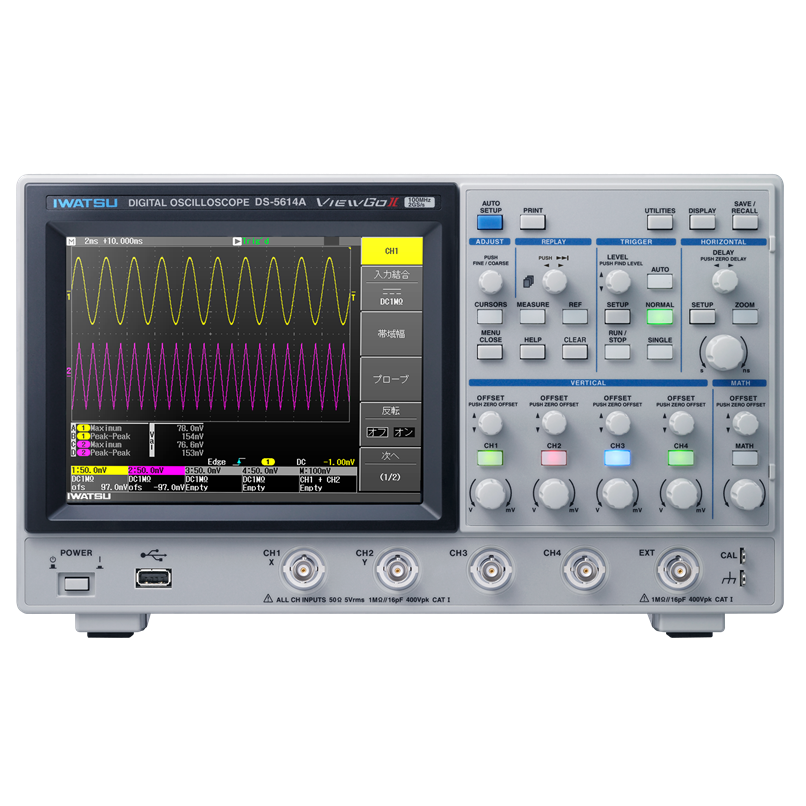Click the CH3 BNC input connector
The height and width of the screenshot is (806, 806).
click(x=490, y=570)
